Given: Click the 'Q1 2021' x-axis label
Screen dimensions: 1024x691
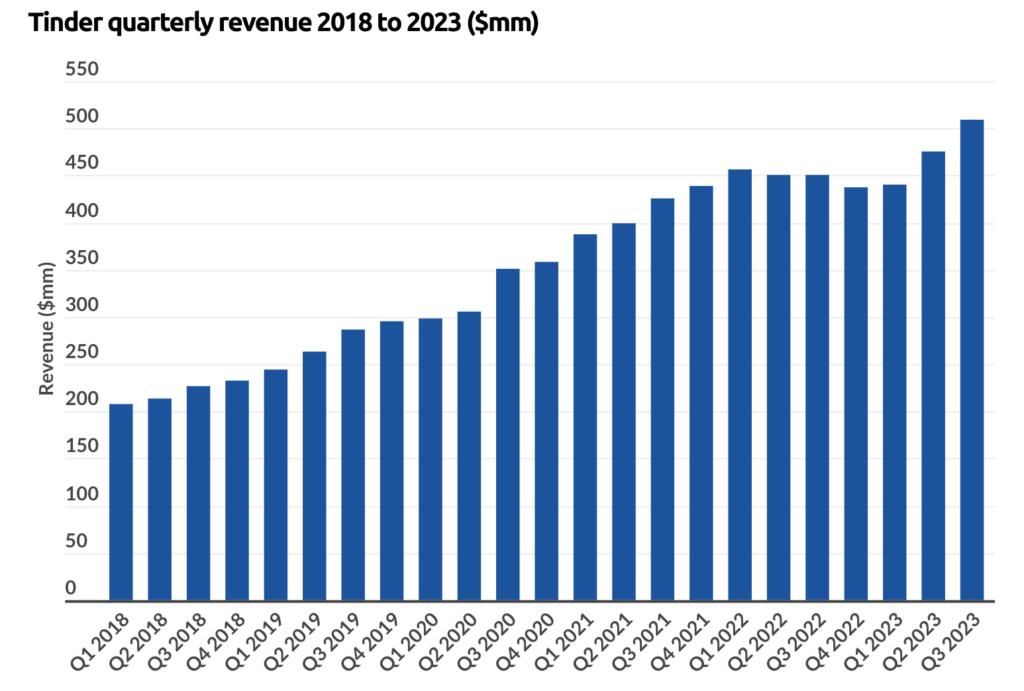Looking at the screenshot, I should pyautogui.click(x=564, y=642).
